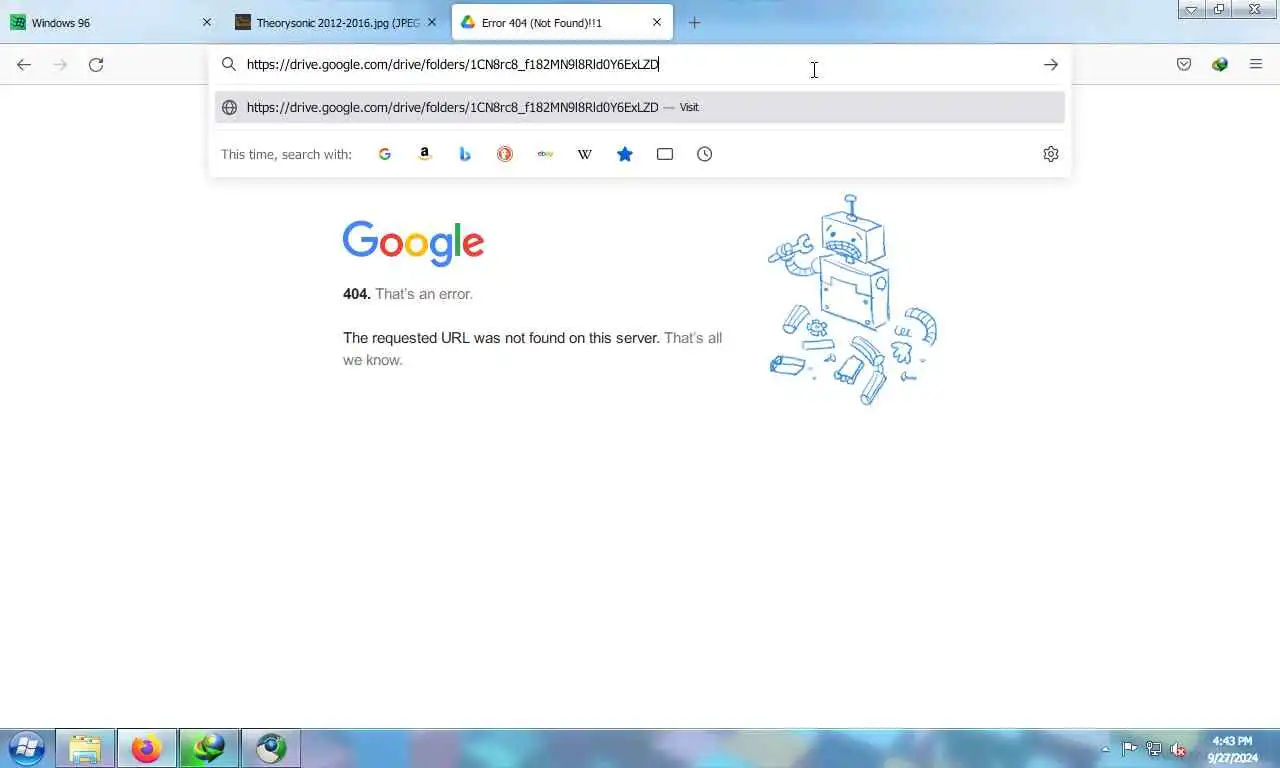Screen dimensions: 1280x768
Task: Search this time with DuckDuckGo
Action: 505,154
